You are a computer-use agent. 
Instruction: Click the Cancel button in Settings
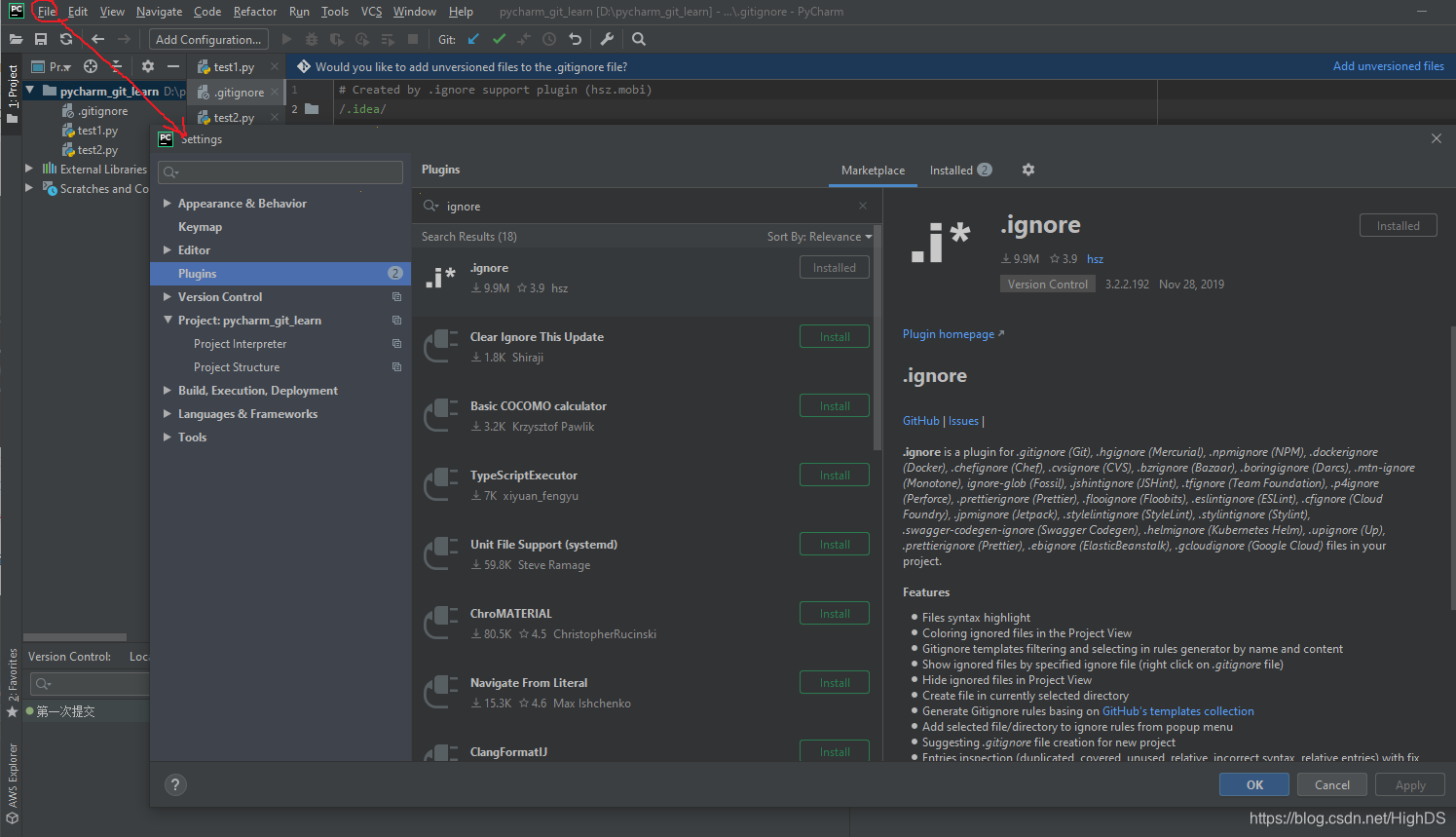(1332, 784)
